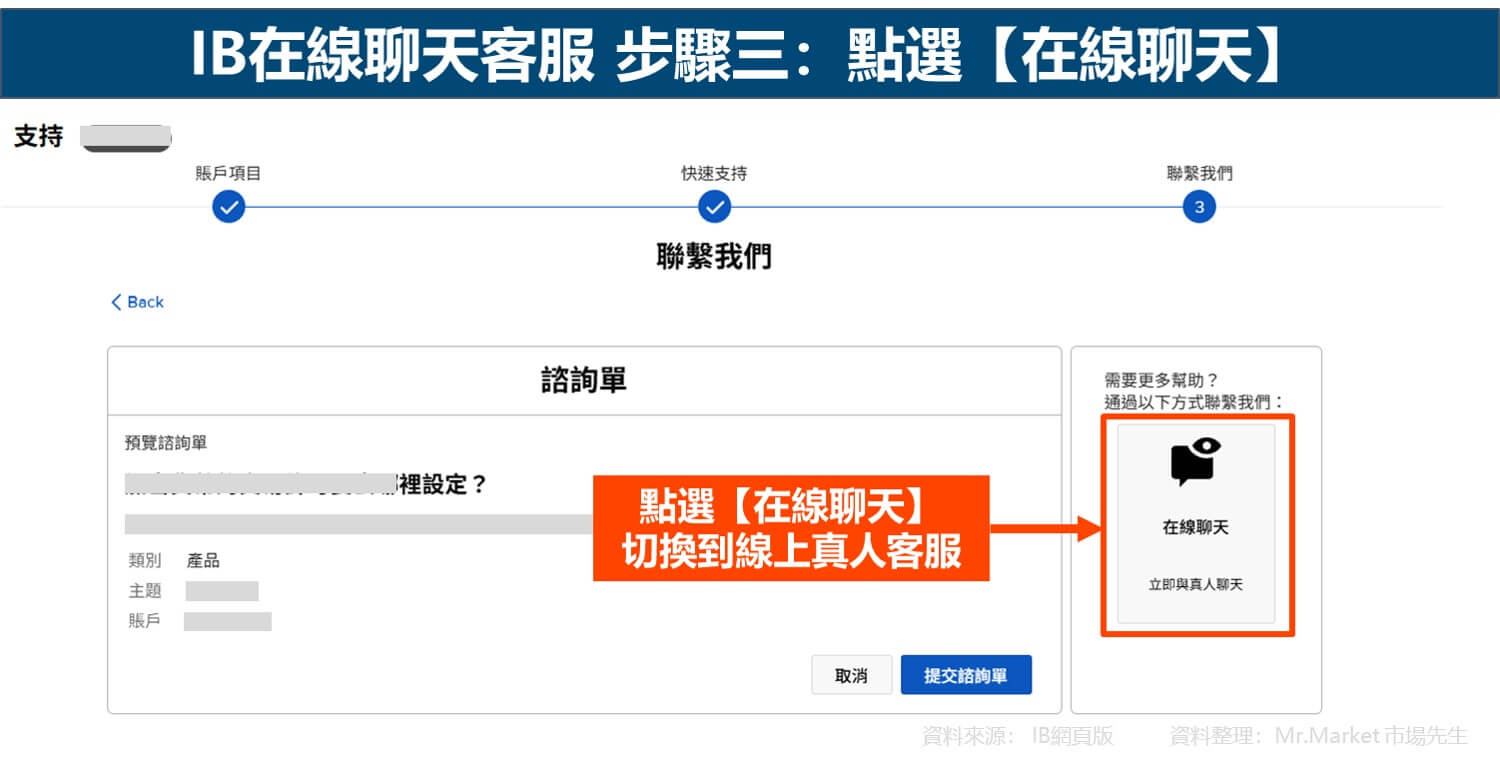The height and width of the screenshot is (761, 1500).
Task: Select the numbered circle 3 for 聯繫我們
Action: (1199, 207)
